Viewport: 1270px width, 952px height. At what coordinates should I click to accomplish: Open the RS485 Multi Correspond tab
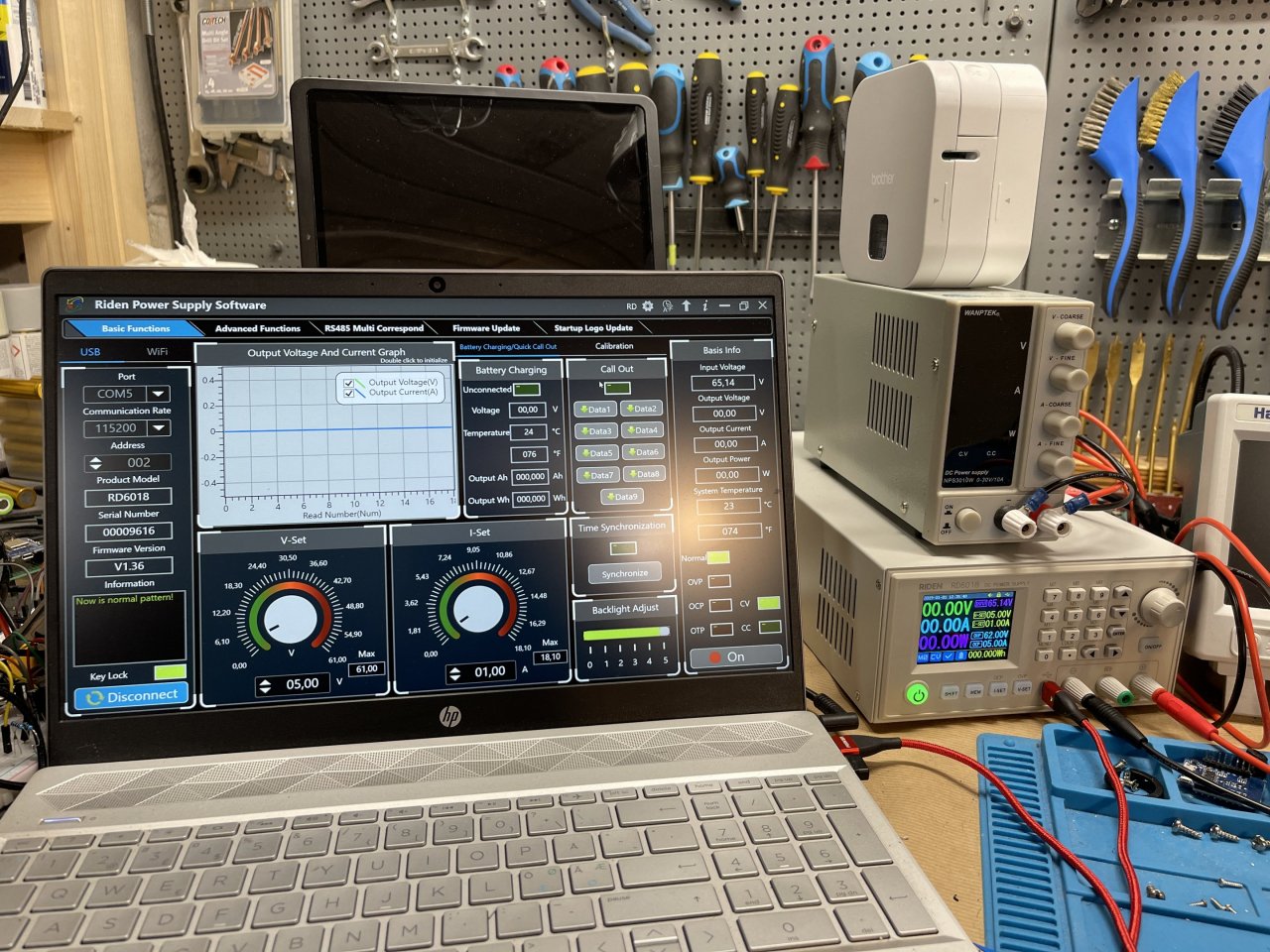374,328
